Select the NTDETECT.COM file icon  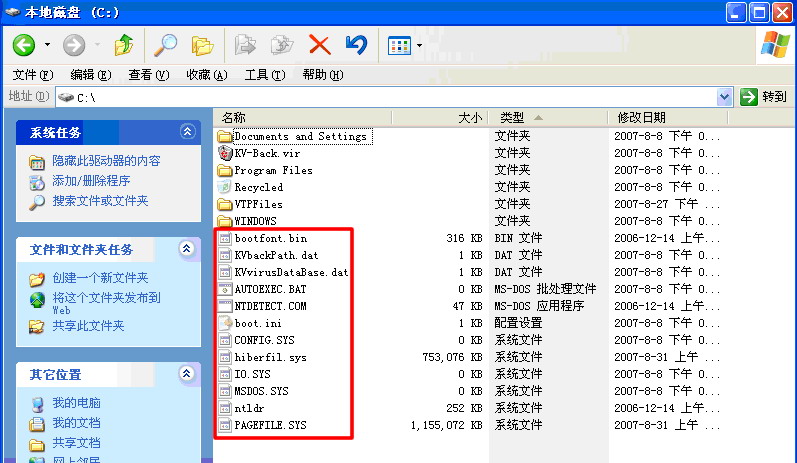pyautogui.click(x=225, y=306)
